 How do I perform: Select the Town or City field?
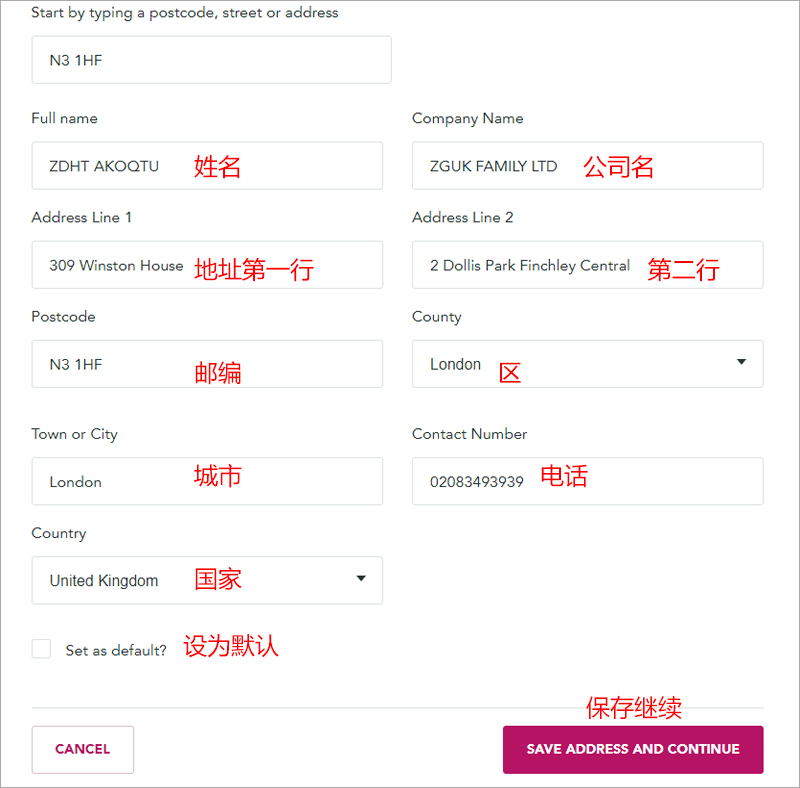click(207, 481)
